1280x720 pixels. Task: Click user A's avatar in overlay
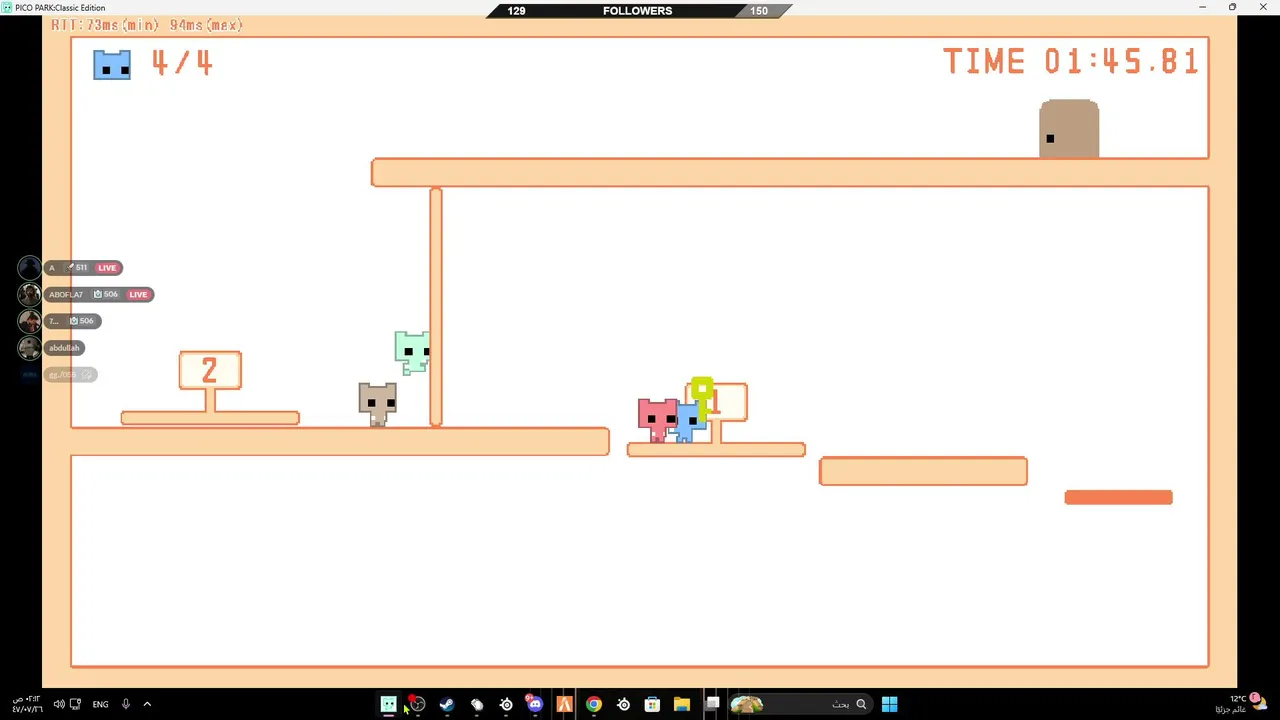pos(29,267)
